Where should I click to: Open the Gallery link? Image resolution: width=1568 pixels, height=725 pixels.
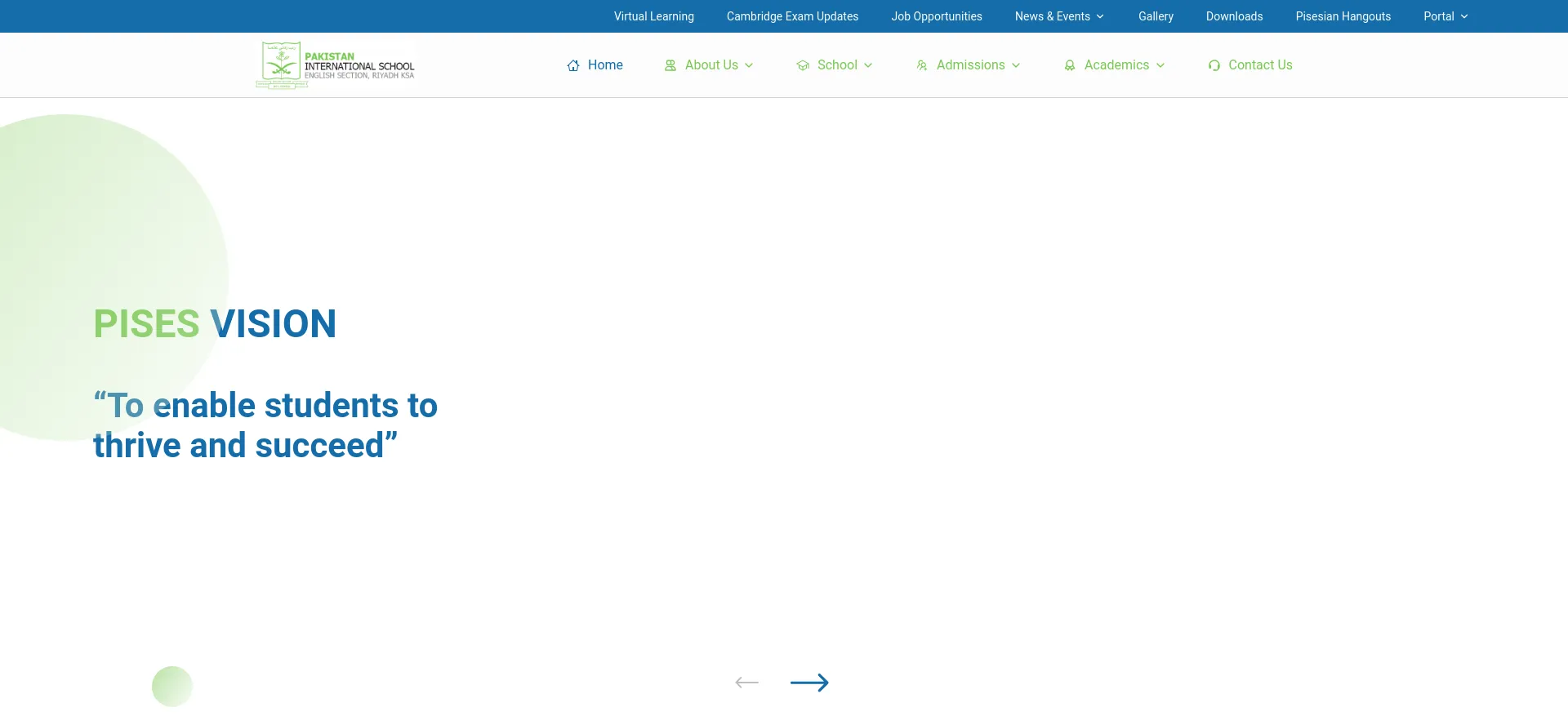tap(1156, 16)
